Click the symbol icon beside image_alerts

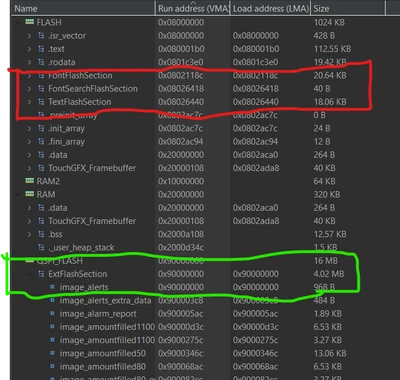coord(52,287)
